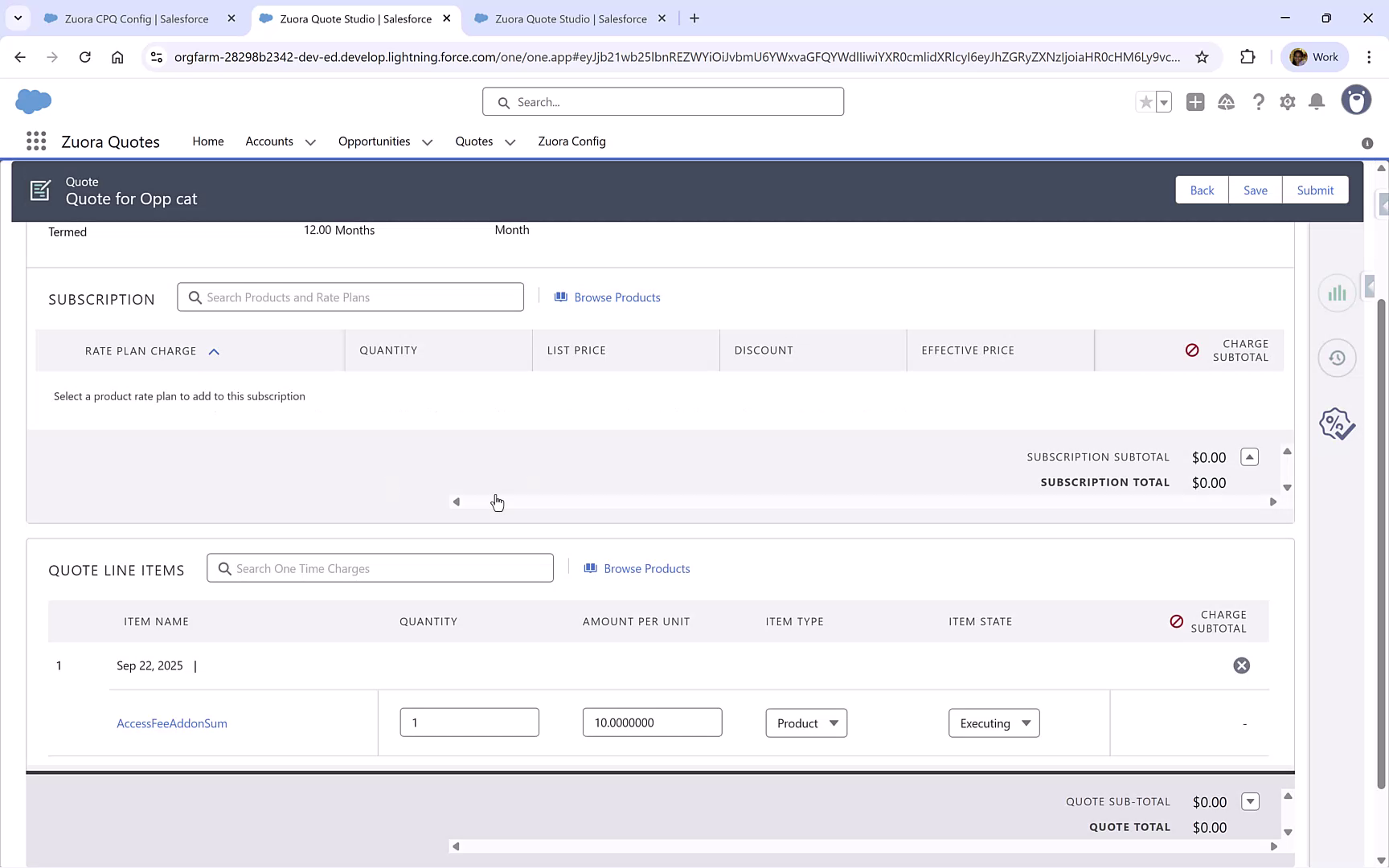Open the discount percent badge icon
Image resolution: width=1389 pixels, height=868 pixels.
(x=1336, y=424)
